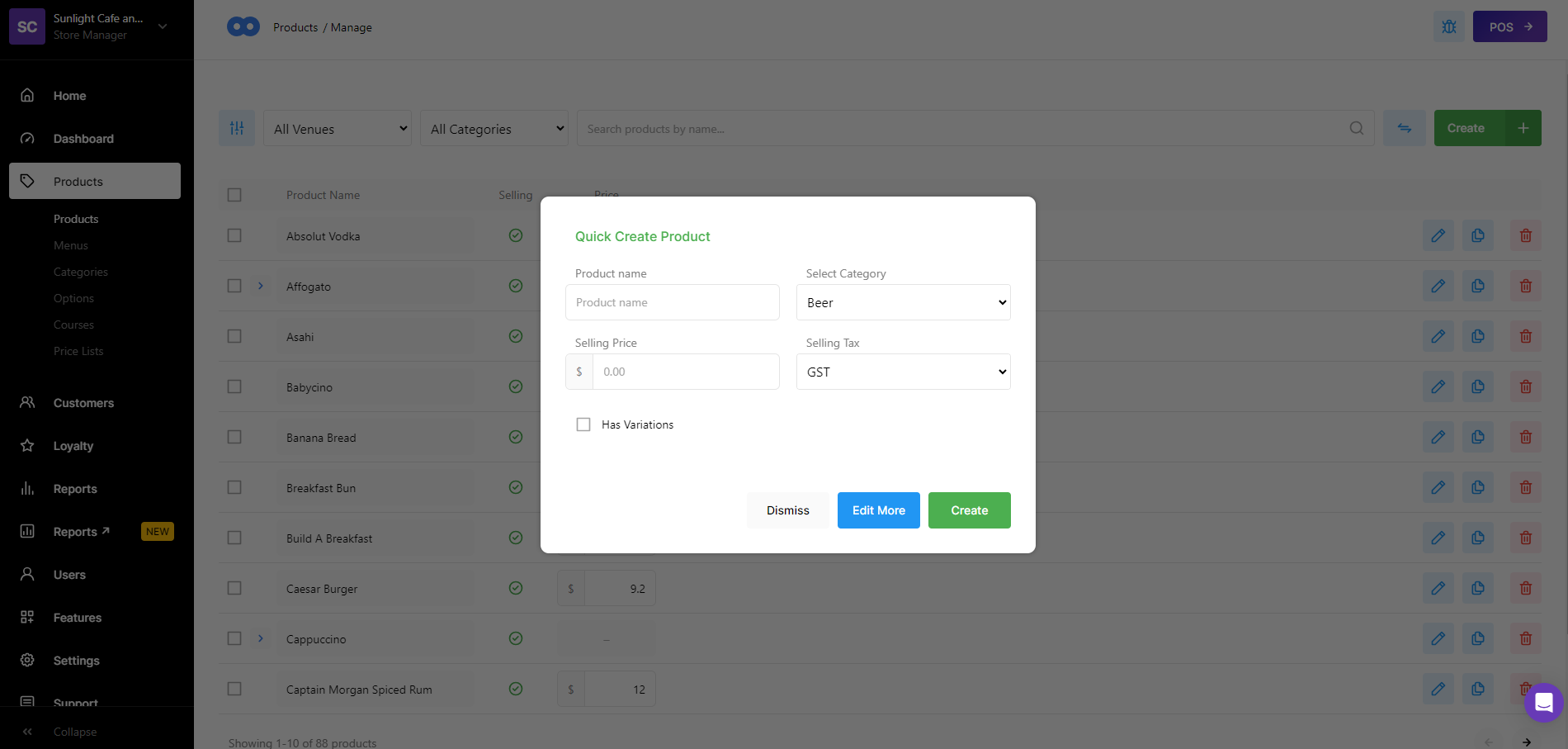Click the delete trash icon for Asahi
Viewport: 1568px width, 749px height.
[1525, 336]
